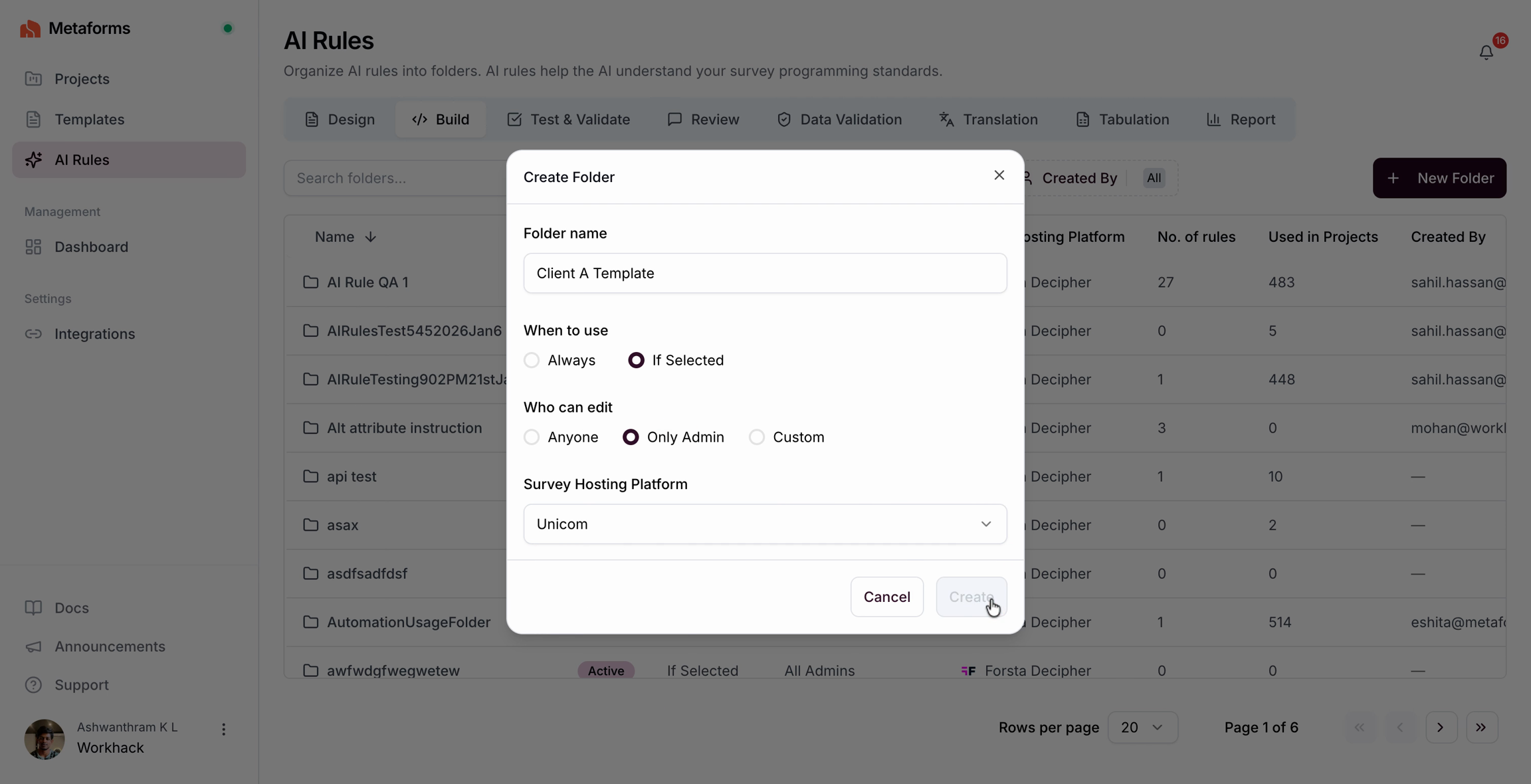The width and height of the screenshot is (1531, 784).
Task: Click the Metaforms logo icon
Action: tap(30, 29)
